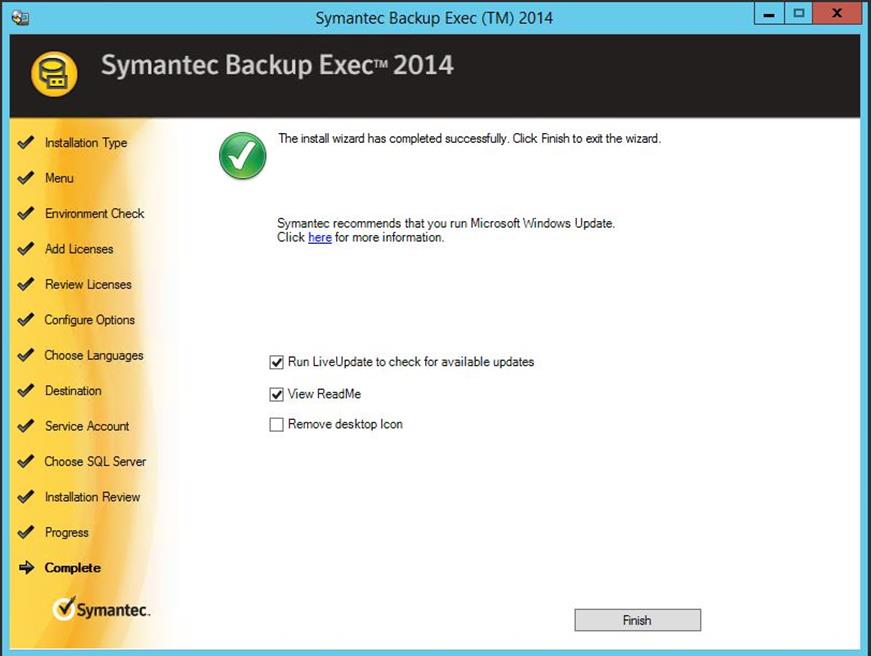Image resolution: width=871 pixels, height=656 pixels.
Task: Select the Choose SQL Server step
Action: (95, 462)
